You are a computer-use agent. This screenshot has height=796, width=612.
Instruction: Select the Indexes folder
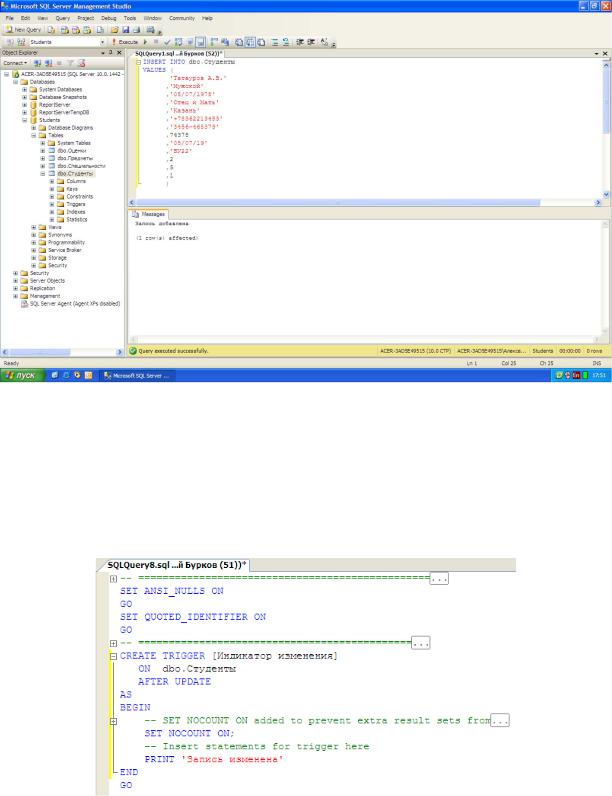76,212
